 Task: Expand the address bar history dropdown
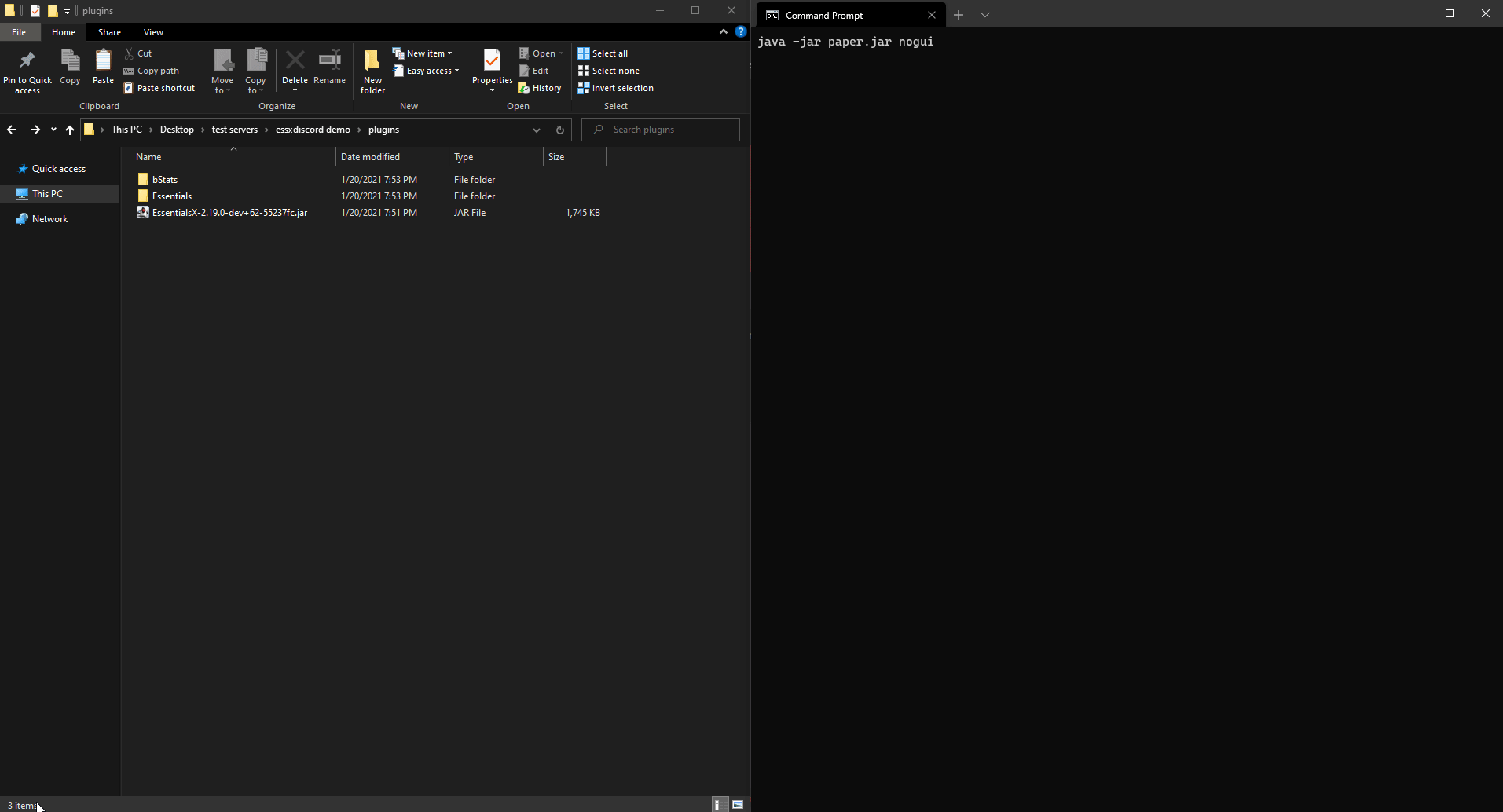point(537,130)
